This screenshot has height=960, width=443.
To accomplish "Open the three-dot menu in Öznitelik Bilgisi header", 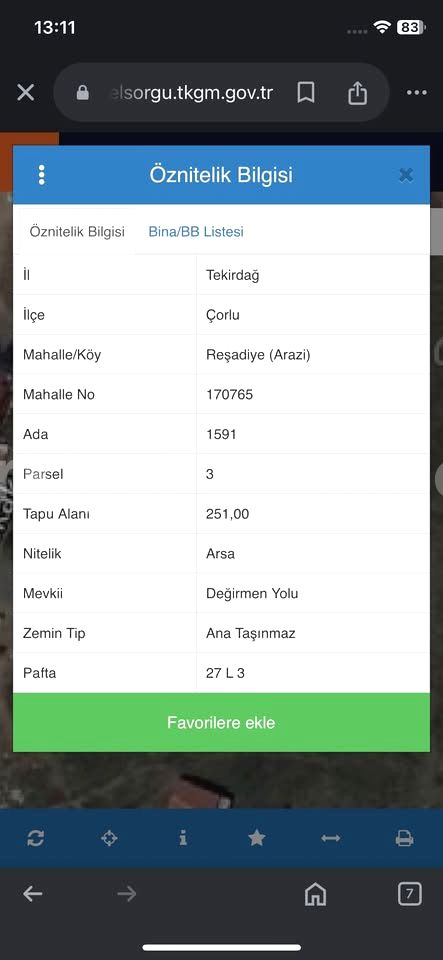I will (x=42, y=174).
